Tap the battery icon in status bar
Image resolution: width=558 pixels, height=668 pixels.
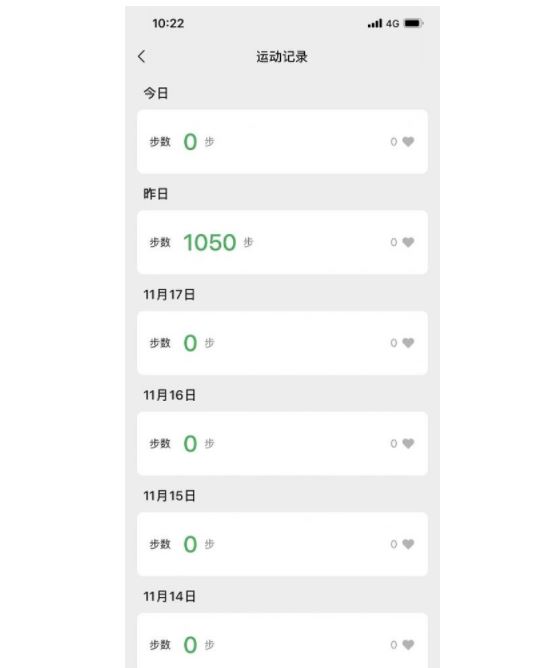pos(413,23)
